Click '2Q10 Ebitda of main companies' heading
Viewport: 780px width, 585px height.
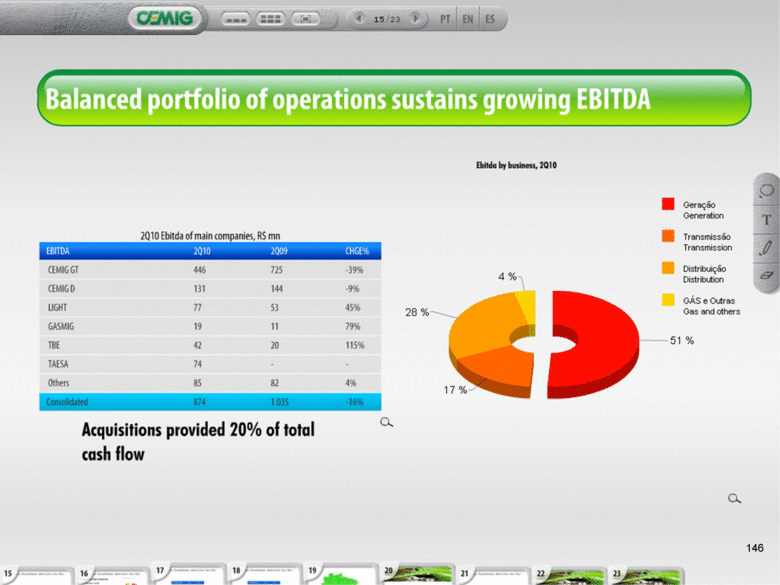pyautogui.click(x=210, y=236)
